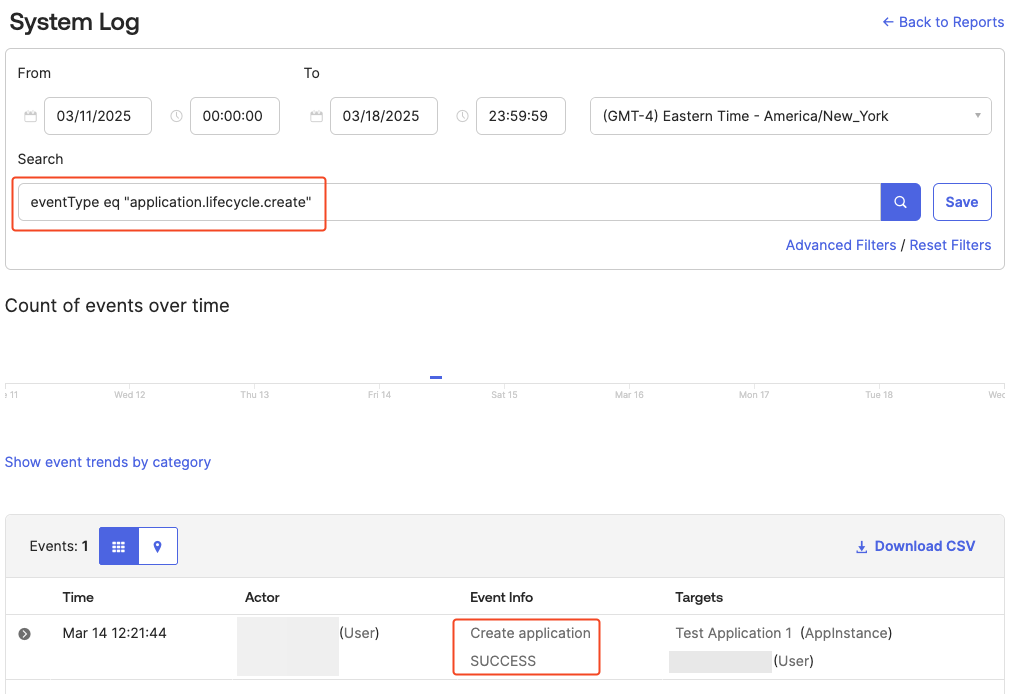Screen dimensions: 1011x694
Task: Edit the To time field 23:59:59
Action: pos(518,116)
